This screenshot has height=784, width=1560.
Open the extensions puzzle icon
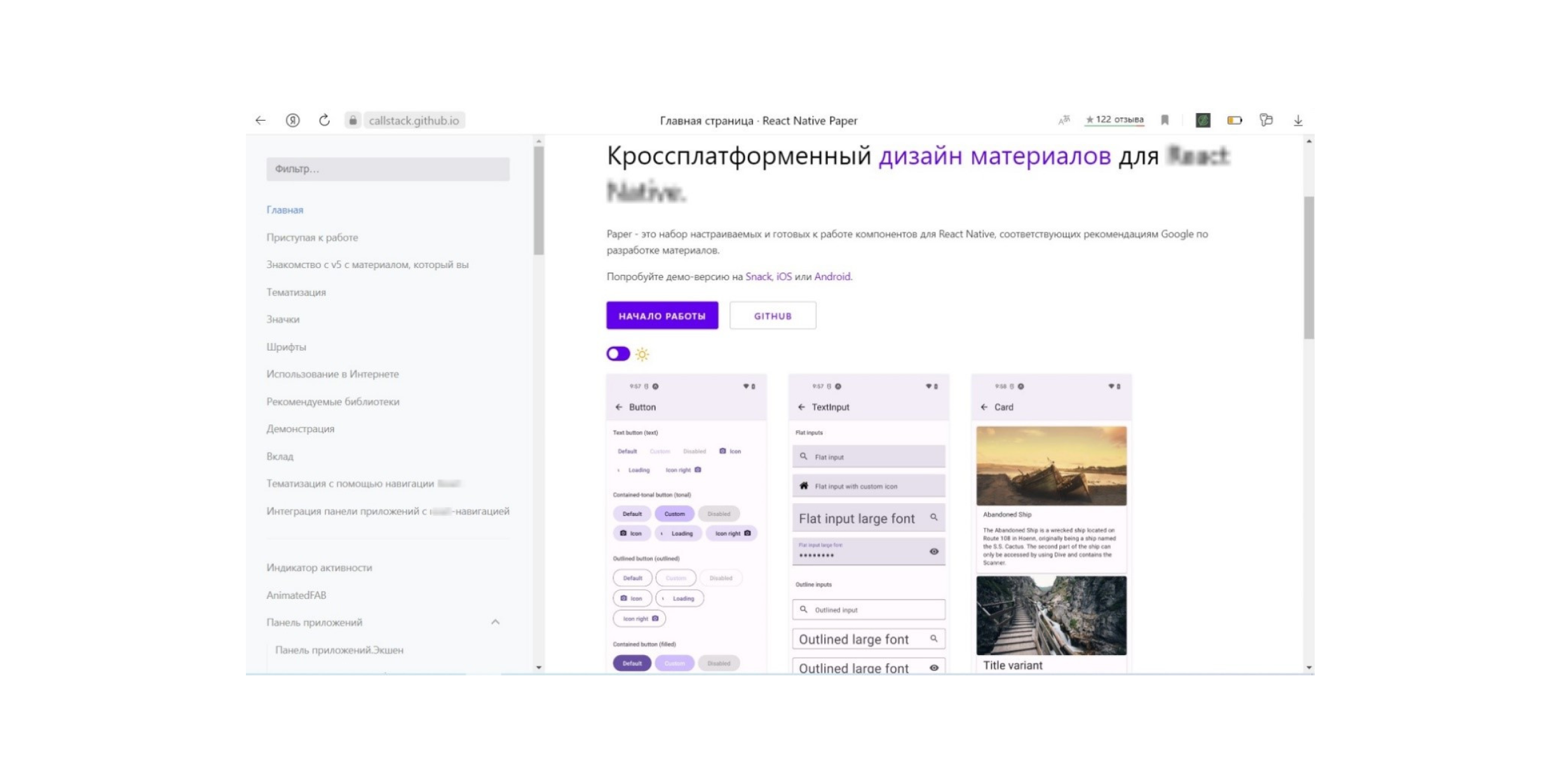tap(1266, 119)
